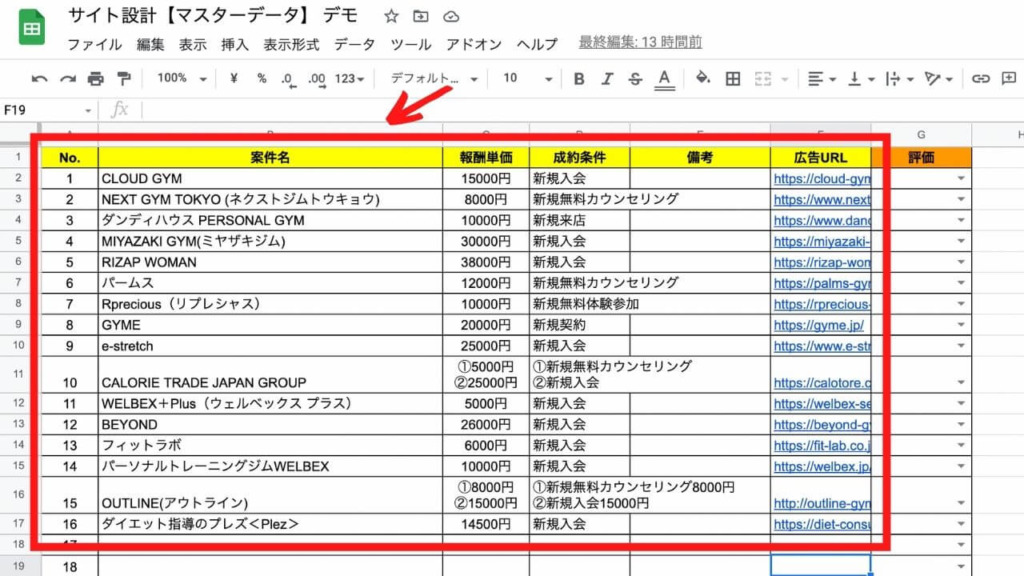Decrease decimal places
Viewport: 1024px width, 576px height.
(288, 80)
